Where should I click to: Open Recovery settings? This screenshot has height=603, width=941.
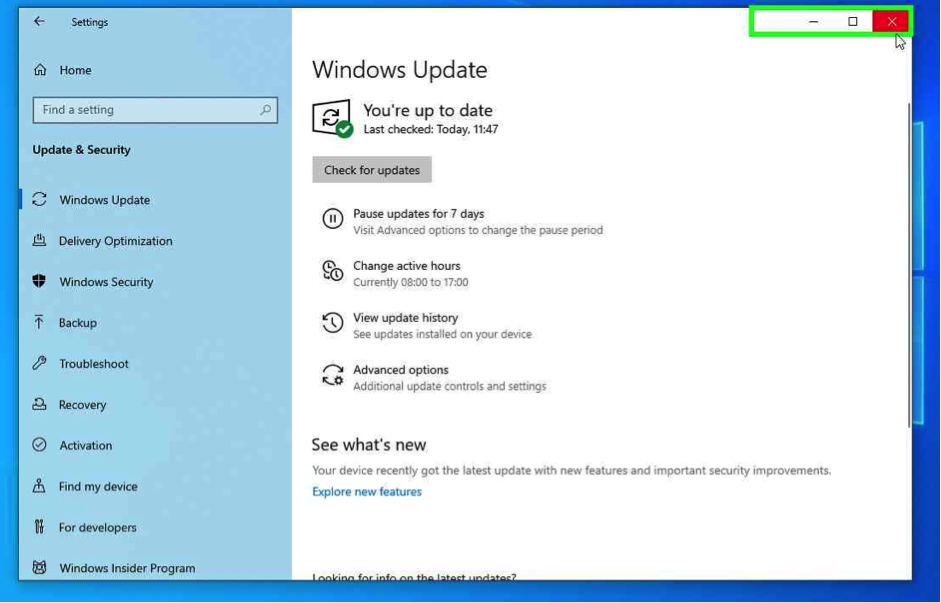82,405
